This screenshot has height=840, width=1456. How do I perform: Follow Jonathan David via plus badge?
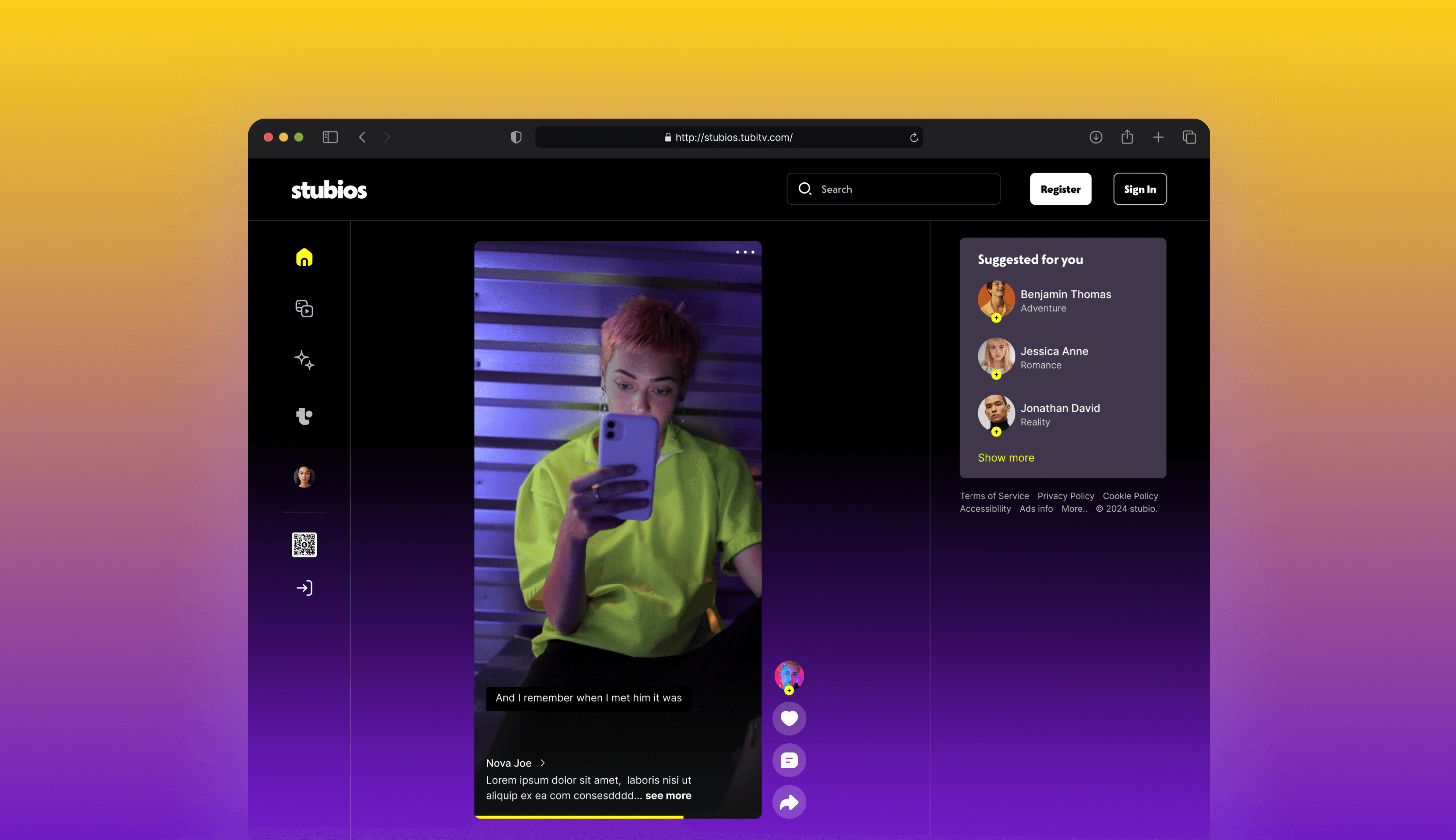(996, 432)
